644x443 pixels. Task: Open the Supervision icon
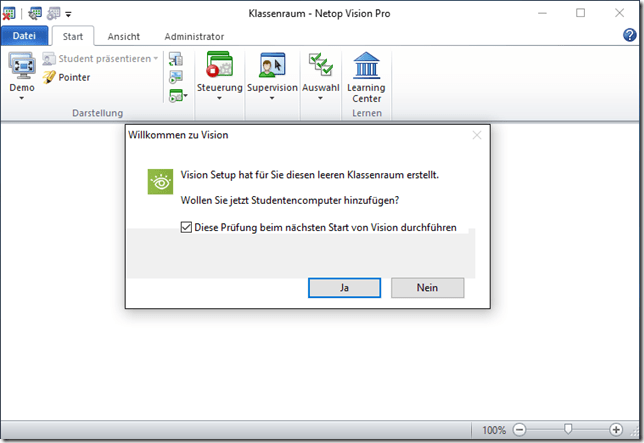272,65
